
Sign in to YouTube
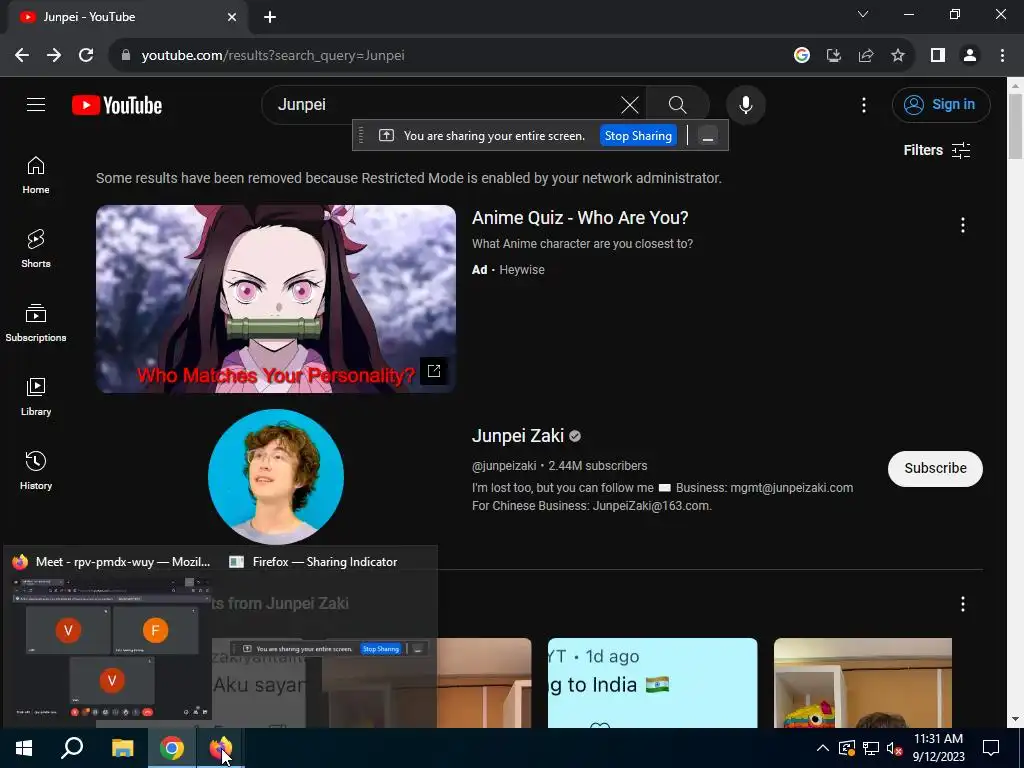(x=941, y=104)
